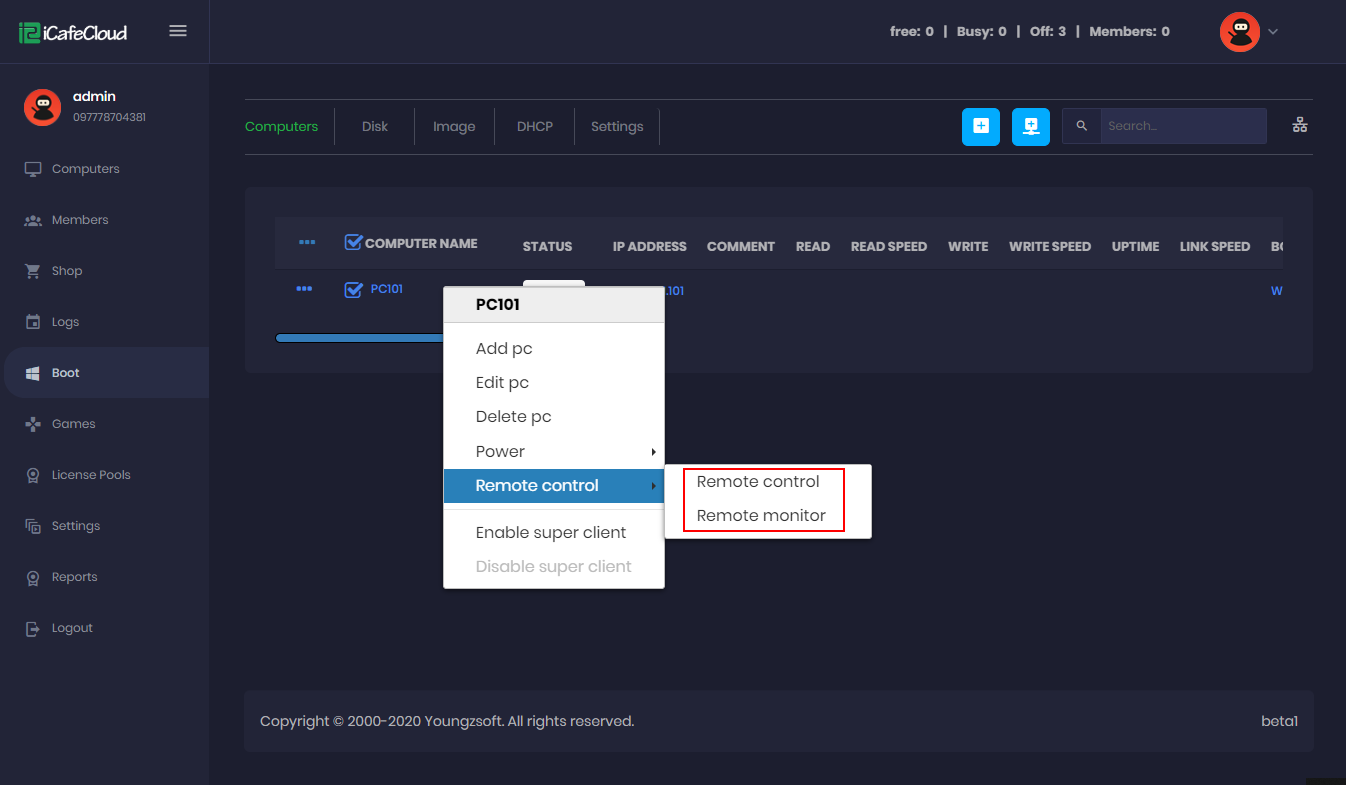This screenshot has height=785, width=1346.
Task: Click the blue add computer button
Action: (980, 126)
